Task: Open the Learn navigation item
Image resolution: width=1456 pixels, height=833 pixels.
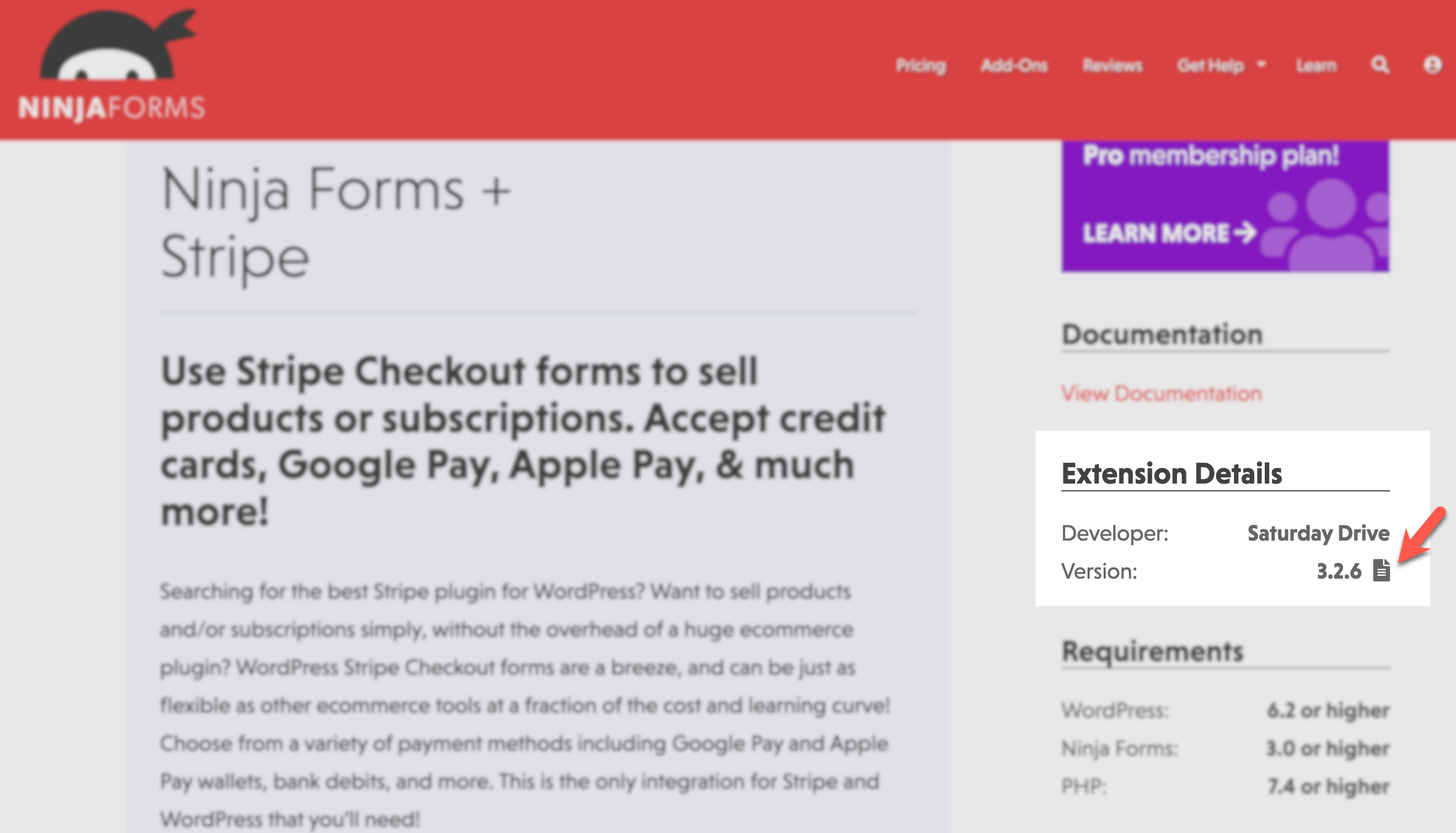Action: 1316,66
